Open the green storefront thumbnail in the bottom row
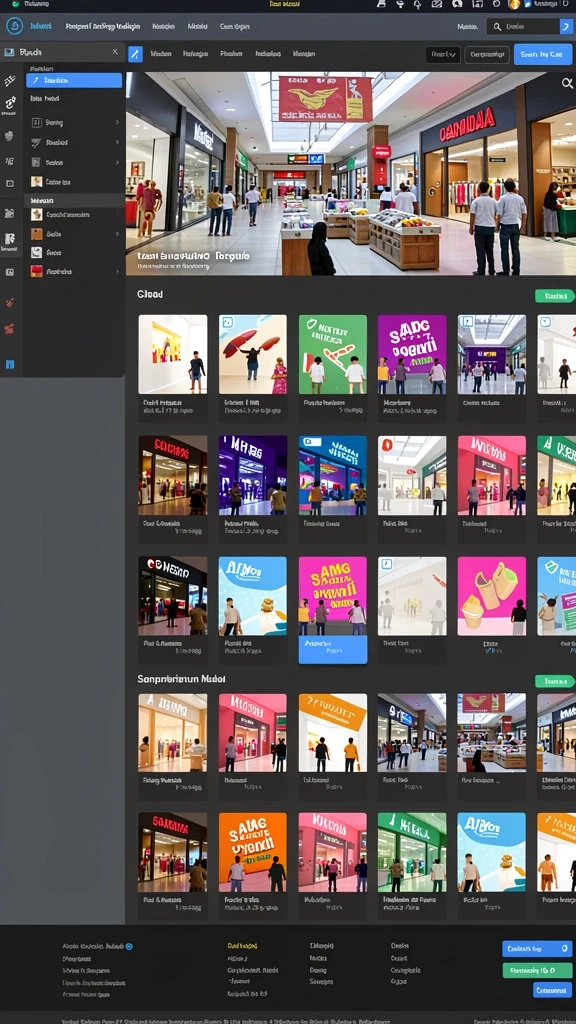This screenshot has width=576, height=1024. tap(412, 852)
